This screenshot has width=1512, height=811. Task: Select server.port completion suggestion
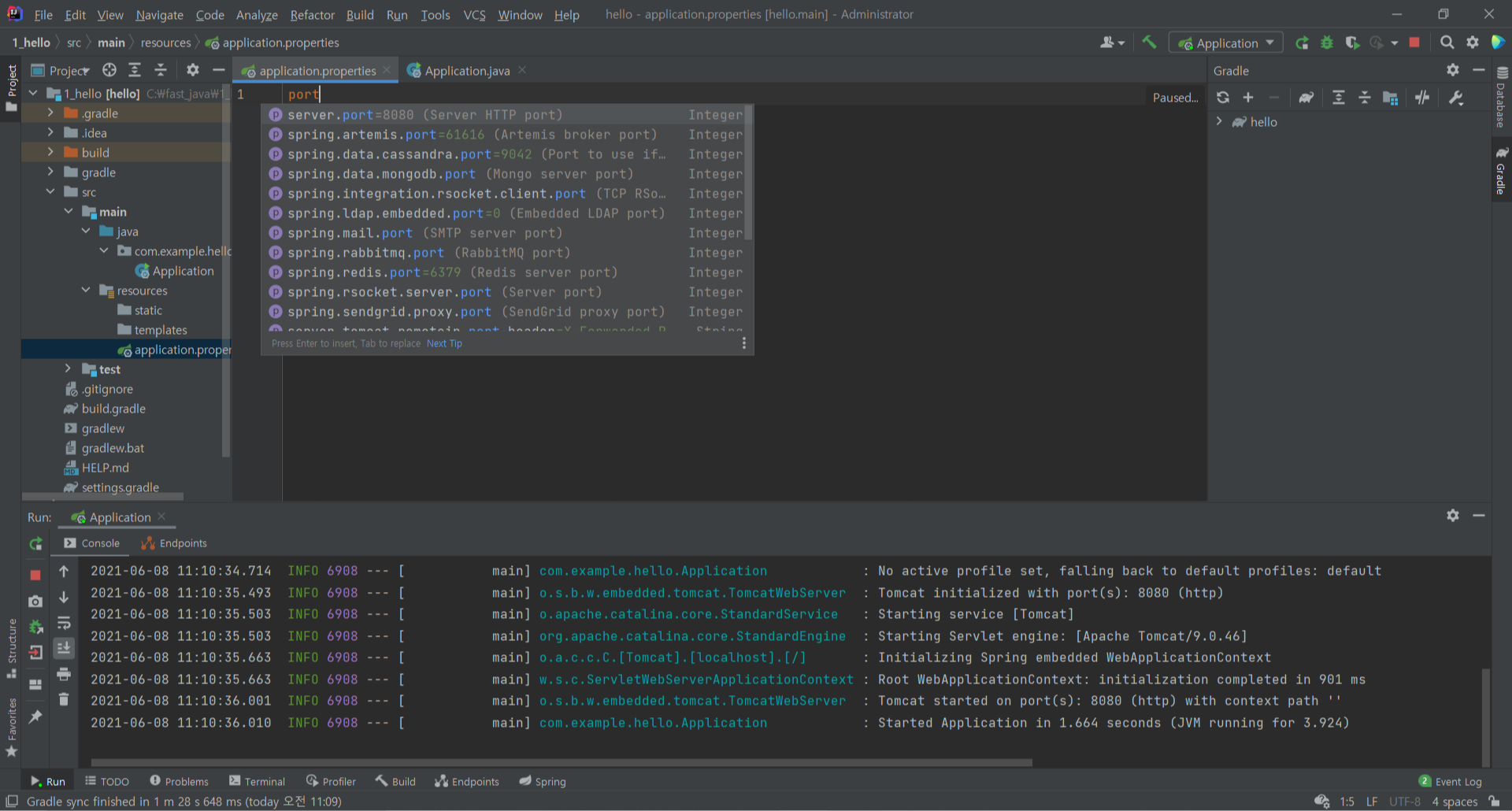(x=507, y=115)
